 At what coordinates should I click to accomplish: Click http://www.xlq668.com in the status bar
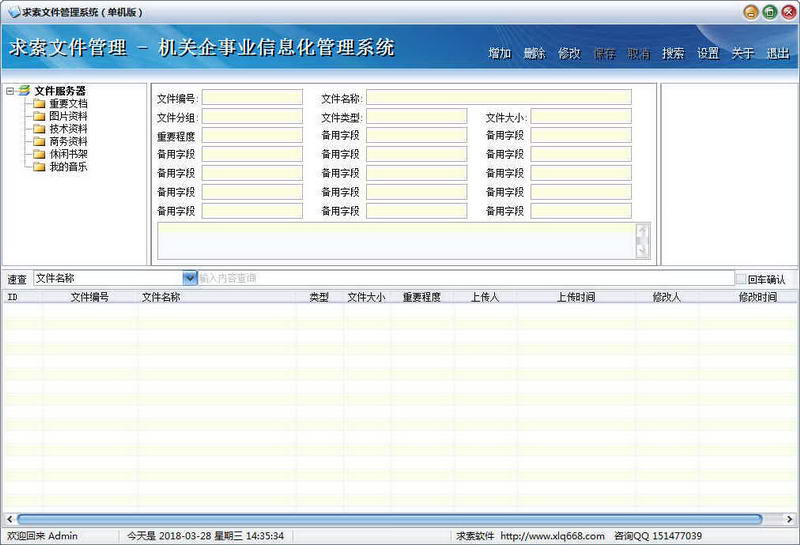pyautogui.click(x=552, y=536)
